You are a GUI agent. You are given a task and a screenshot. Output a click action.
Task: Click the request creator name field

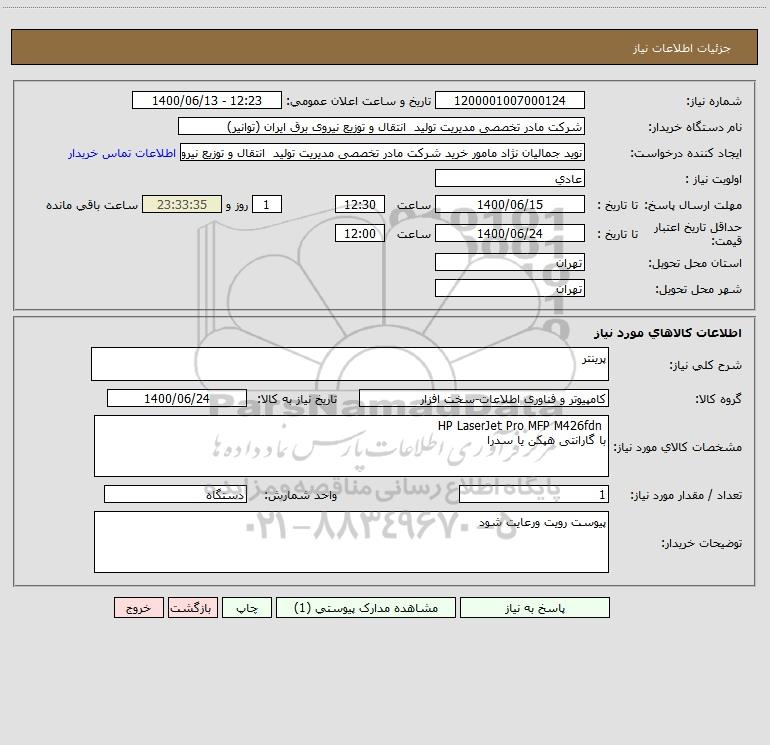[x=383, y=153]
